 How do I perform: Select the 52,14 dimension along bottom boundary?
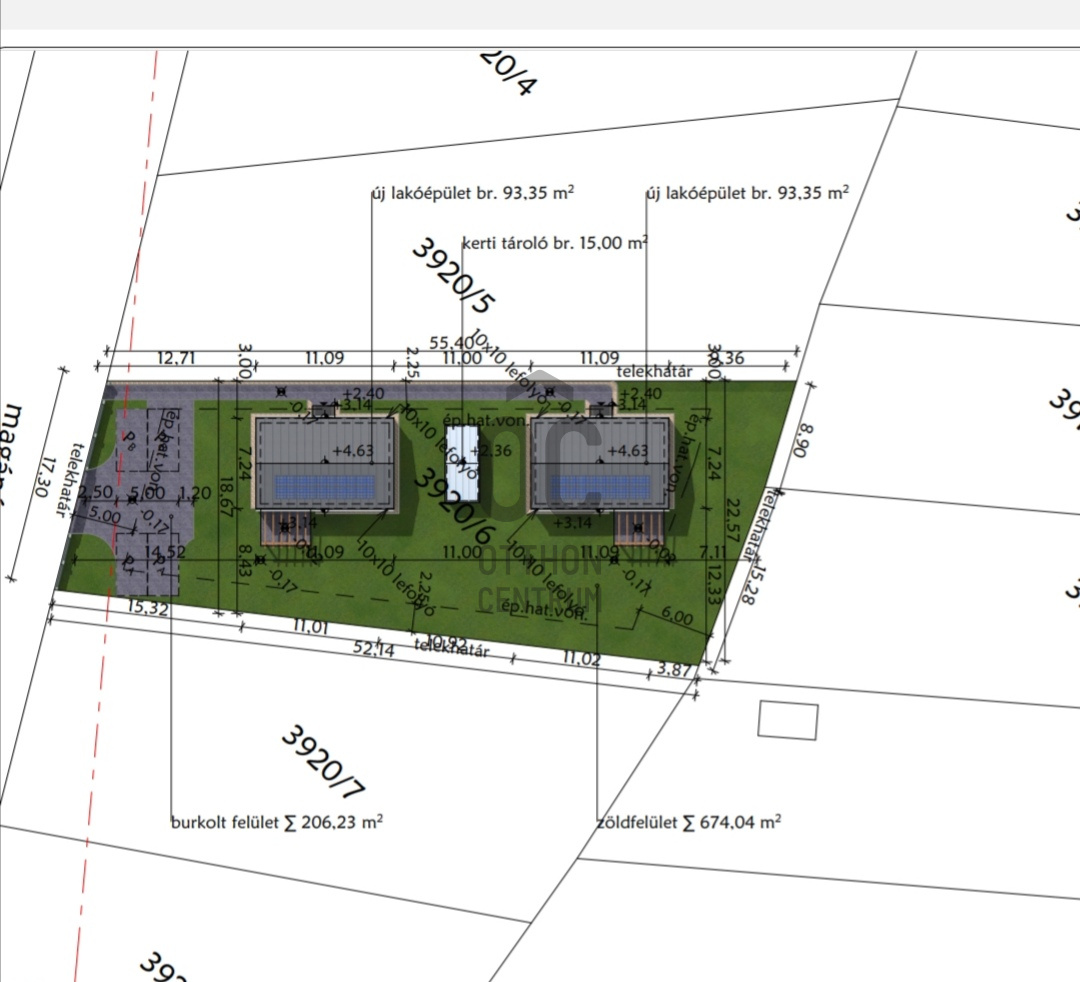pos(373,650)
